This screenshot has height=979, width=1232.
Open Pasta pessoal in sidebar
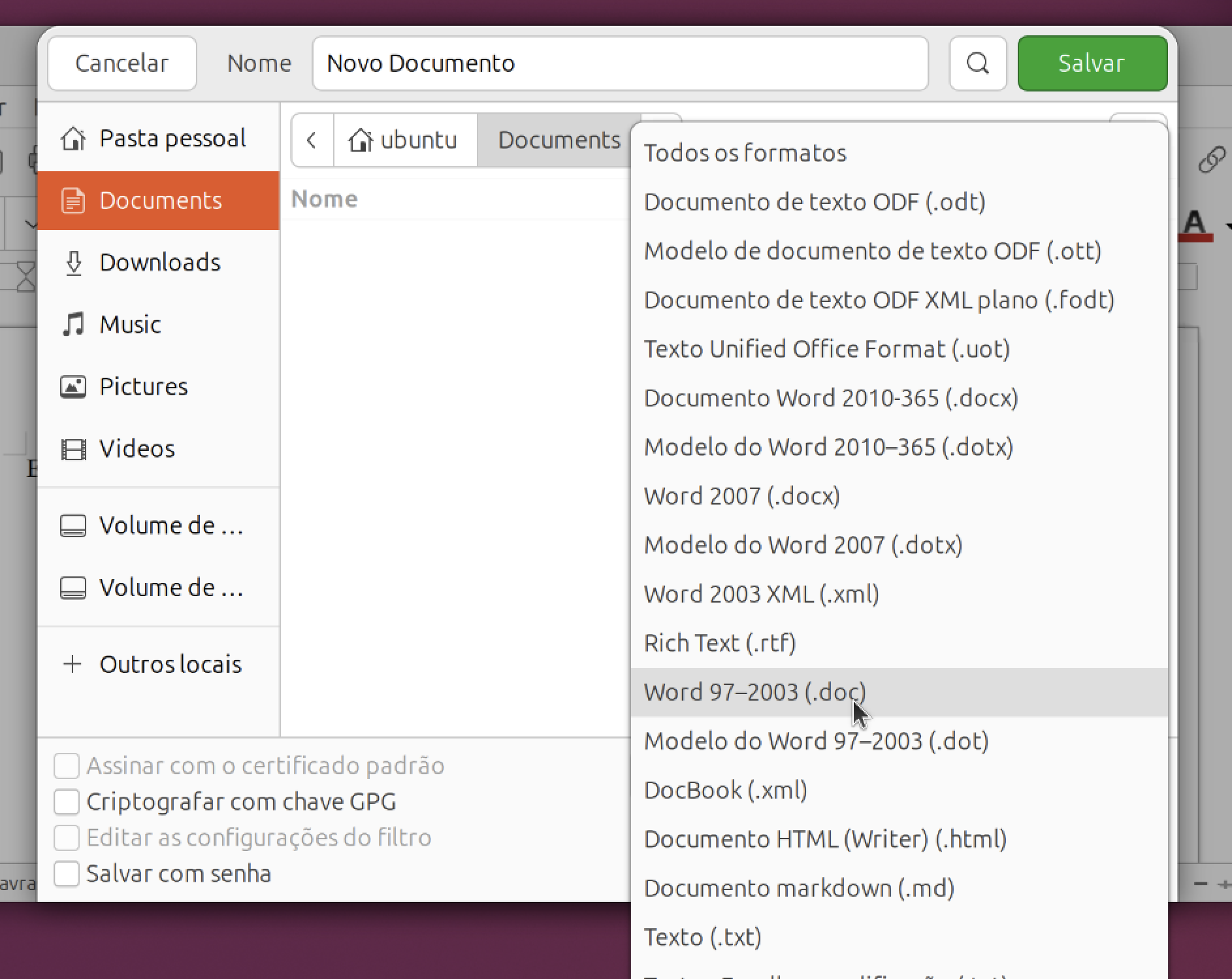click(158, 139)
